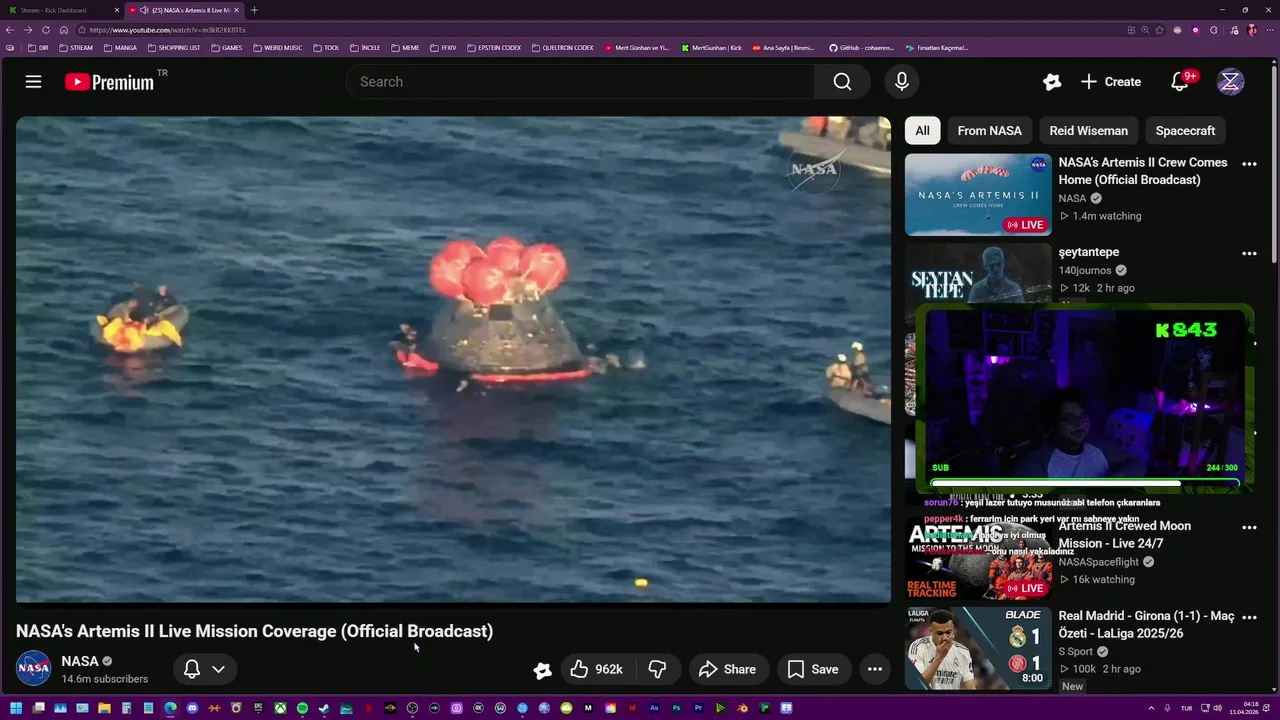Like the video with thumbs up
Screen dimensions: 1280x720
(595, 669)
